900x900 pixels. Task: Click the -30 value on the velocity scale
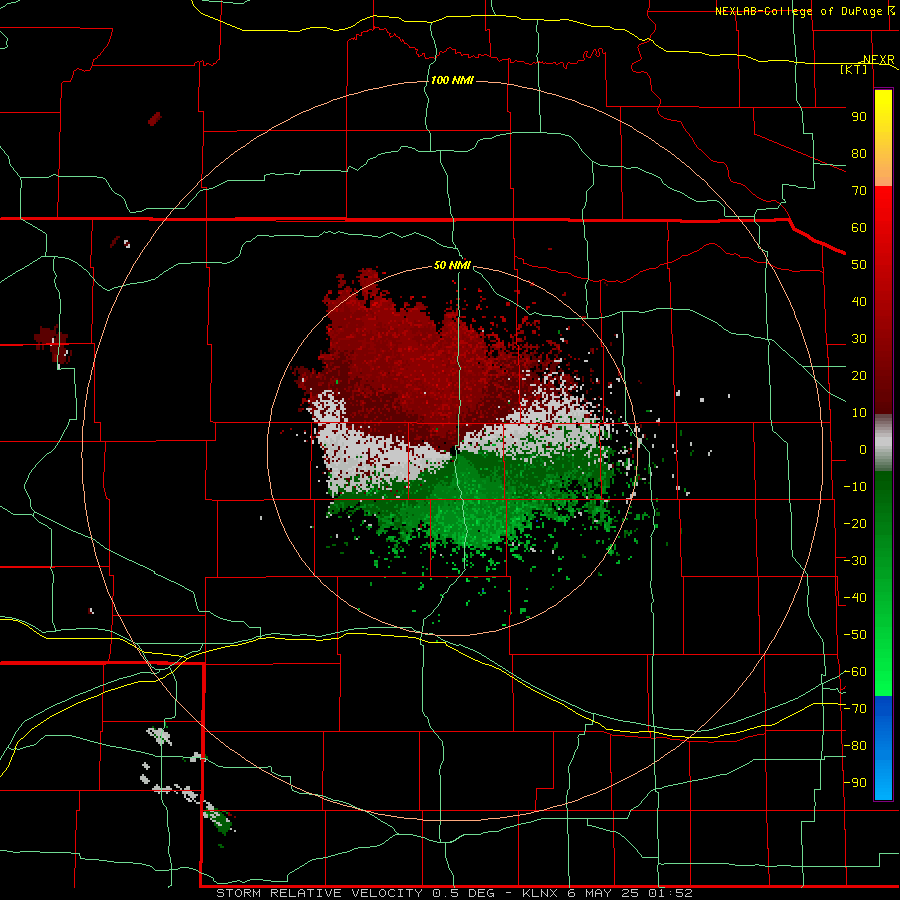pyautogui.click(x=855, y=561)
